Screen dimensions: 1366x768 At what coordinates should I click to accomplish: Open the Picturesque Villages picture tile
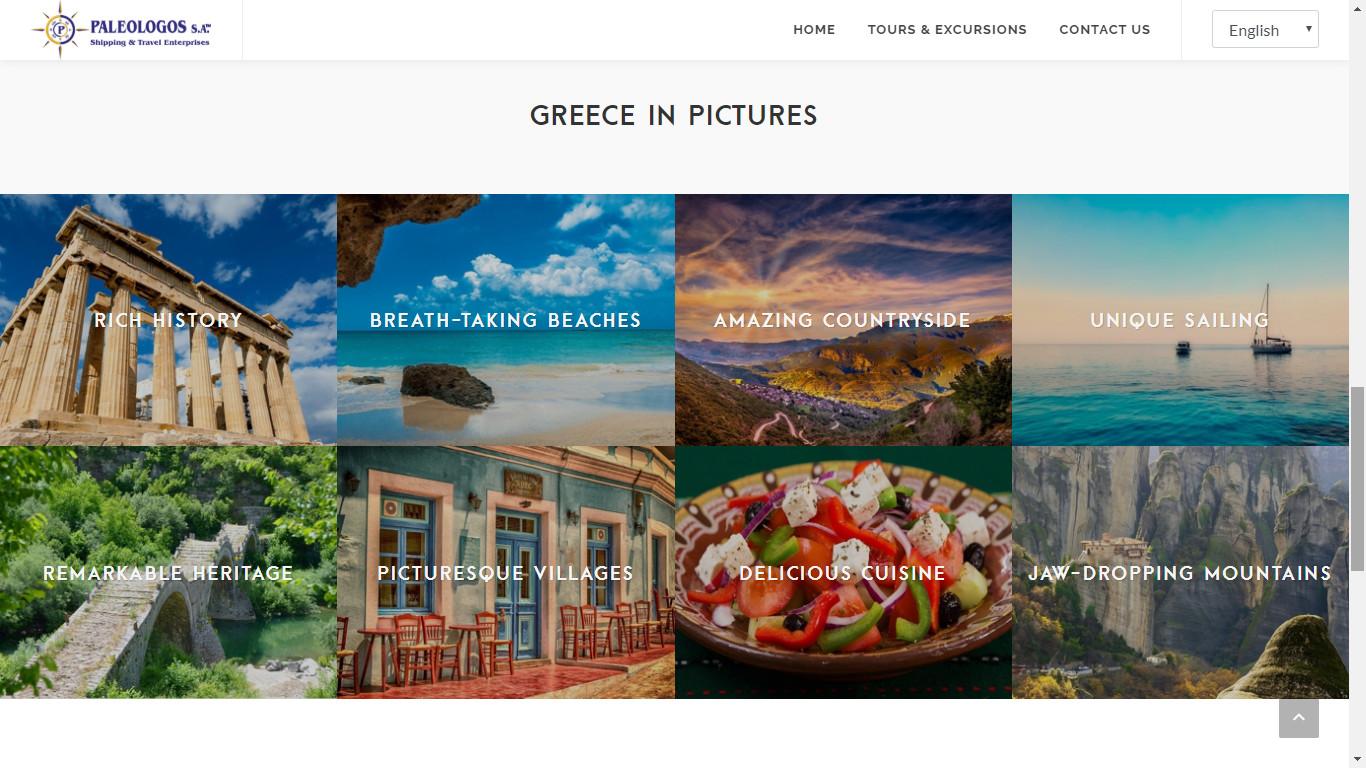click(506, 572)
